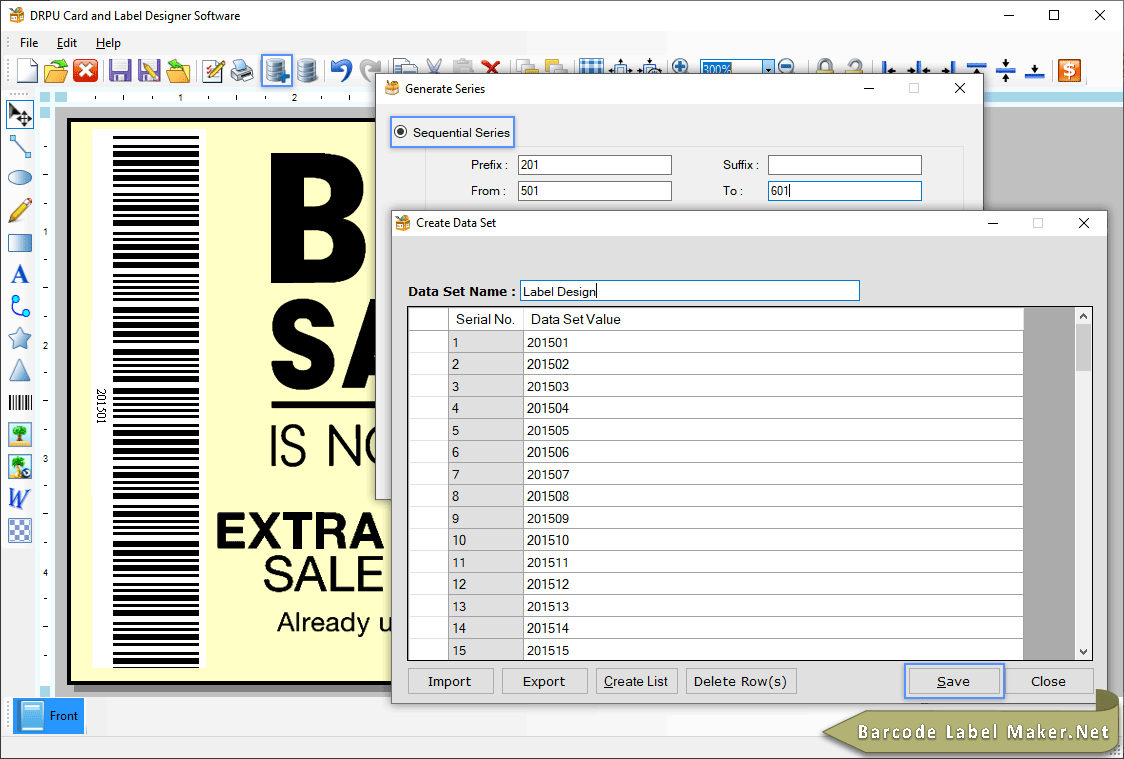The image size is (1124, 759).
Task: Click the dollar sign icon in the toolbar
Action: coord(1069,70)
